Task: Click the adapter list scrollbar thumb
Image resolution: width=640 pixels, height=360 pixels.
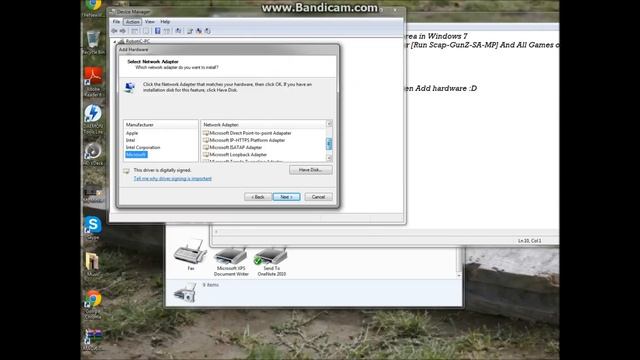Action: [329, 144]
